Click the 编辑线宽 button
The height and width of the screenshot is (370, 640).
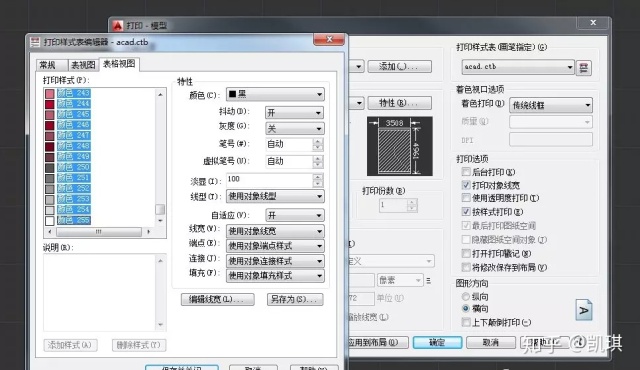click(x=218, y=299)
